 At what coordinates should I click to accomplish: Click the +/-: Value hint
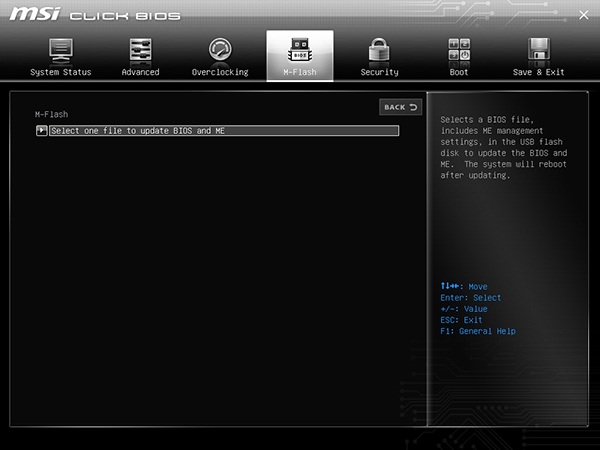click(464, 309)
